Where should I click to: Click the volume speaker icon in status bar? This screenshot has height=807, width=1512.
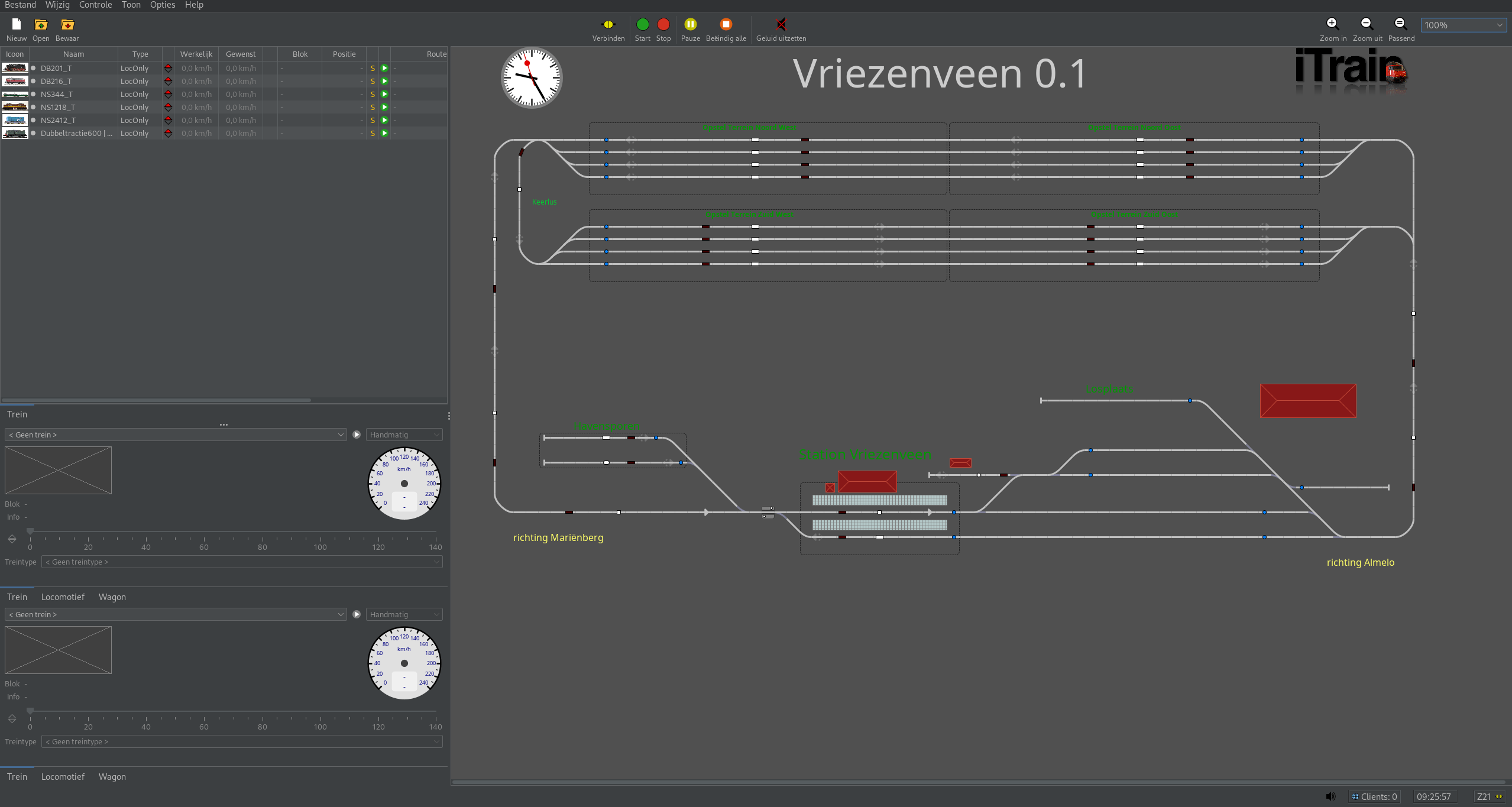click(x=1330, y=797)
